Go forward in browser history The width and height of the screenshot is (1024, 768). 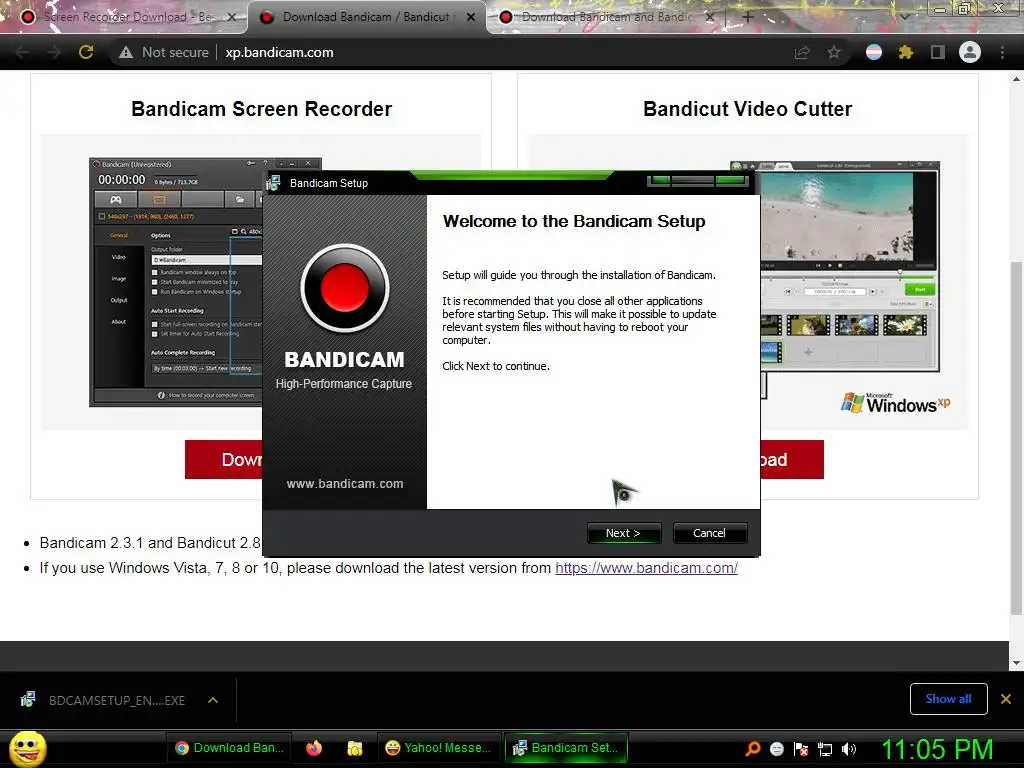coord(54,52)
